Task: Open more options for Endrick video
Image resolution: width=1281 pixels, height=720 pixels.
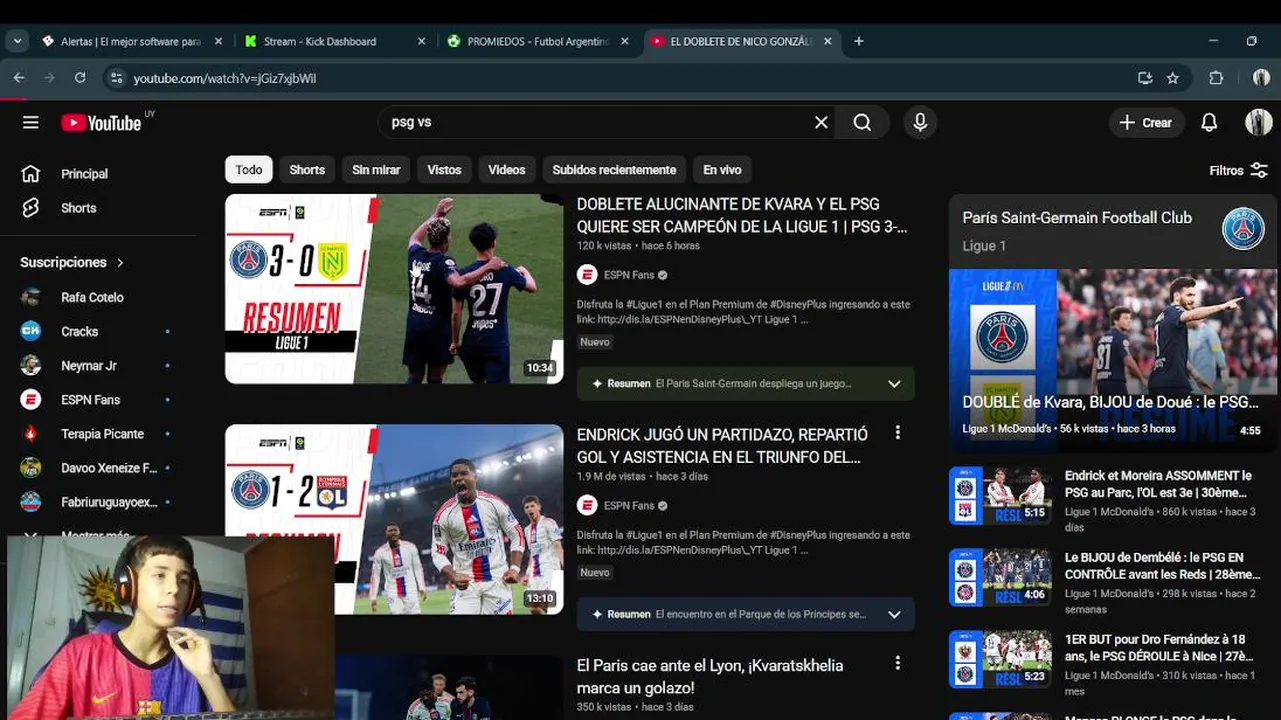Action: pyautogui.click(x=897, y=433)
